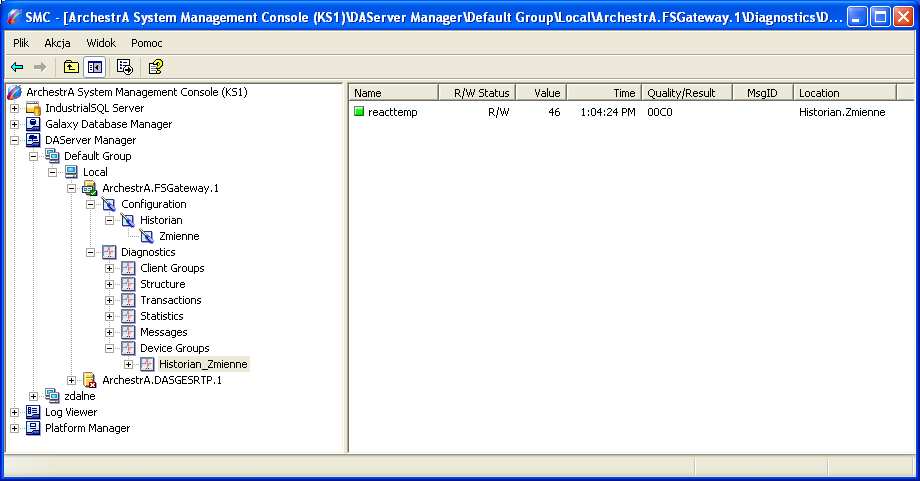Click the green status icon beside reacttemp
920x481 pixels.
pyautogui.click(x=359, y=111)
